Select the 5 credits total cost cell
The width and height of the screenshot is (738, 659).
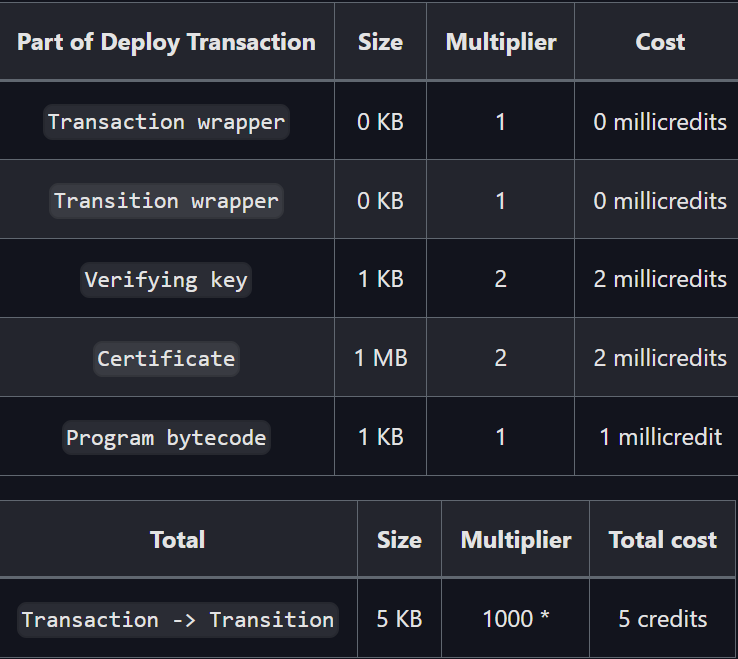tap(663, 619)
